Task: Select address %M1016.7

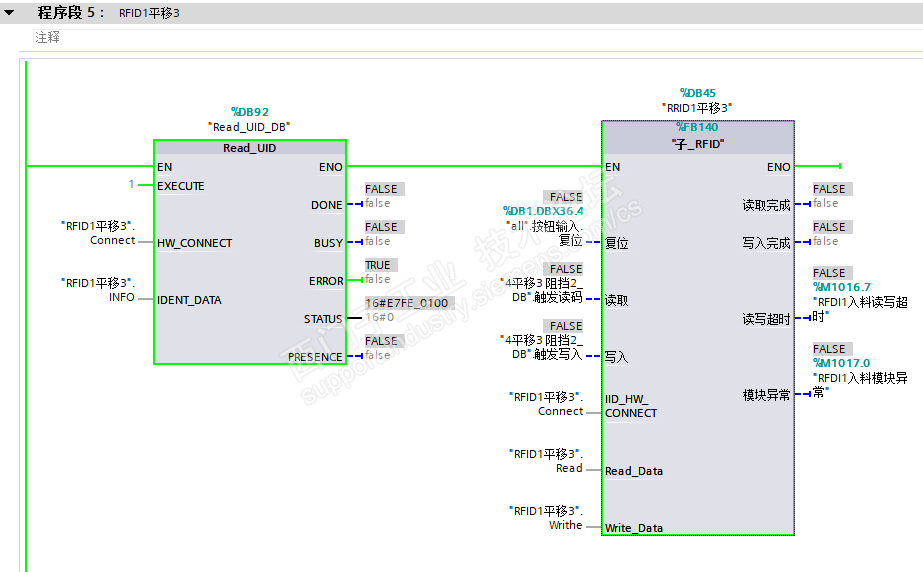Action: [x=842, y=287]
